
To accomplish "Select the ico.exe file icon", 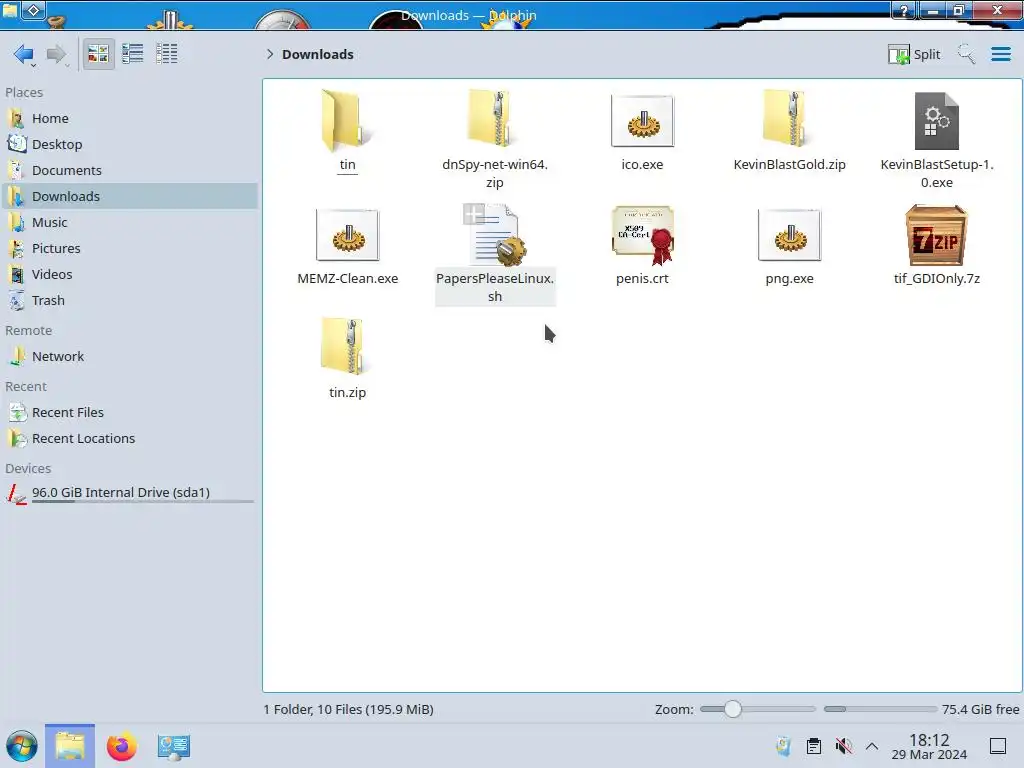I will 642,121.
